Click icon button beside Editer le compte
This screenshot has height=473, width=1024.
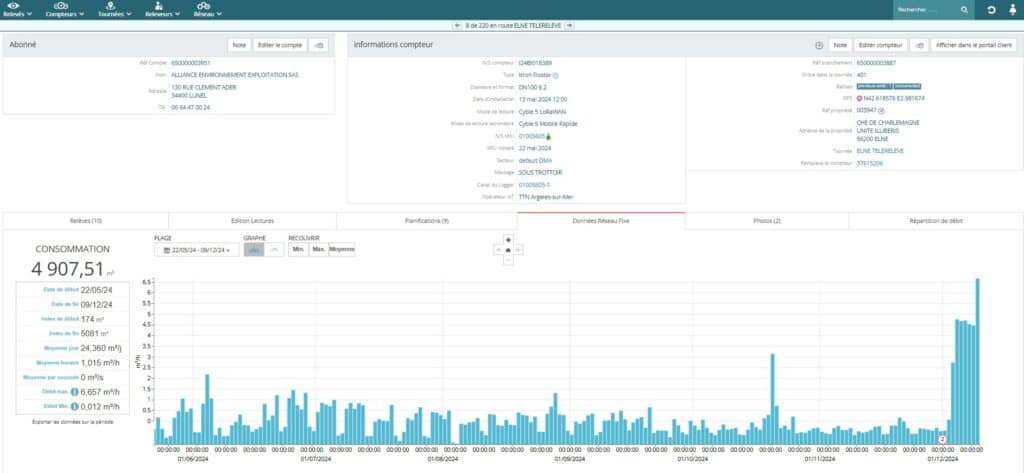coord(319,45)
